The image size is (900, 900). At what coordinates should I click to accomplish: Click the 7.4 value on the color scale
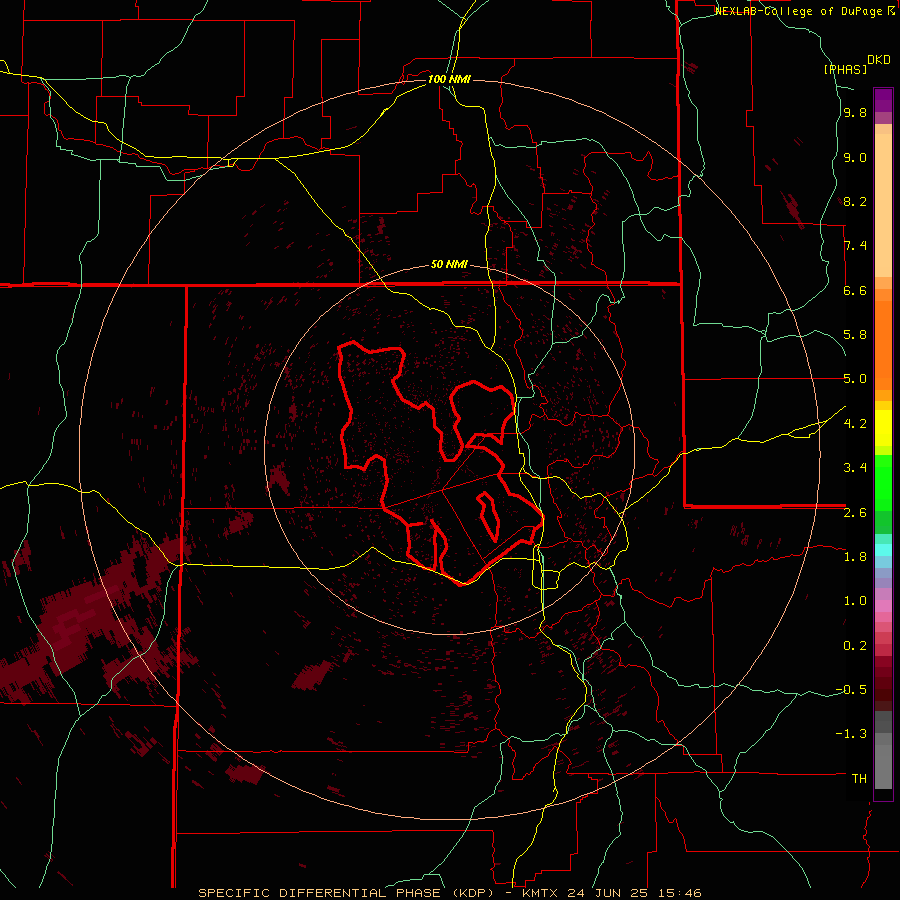coord(855,246)
